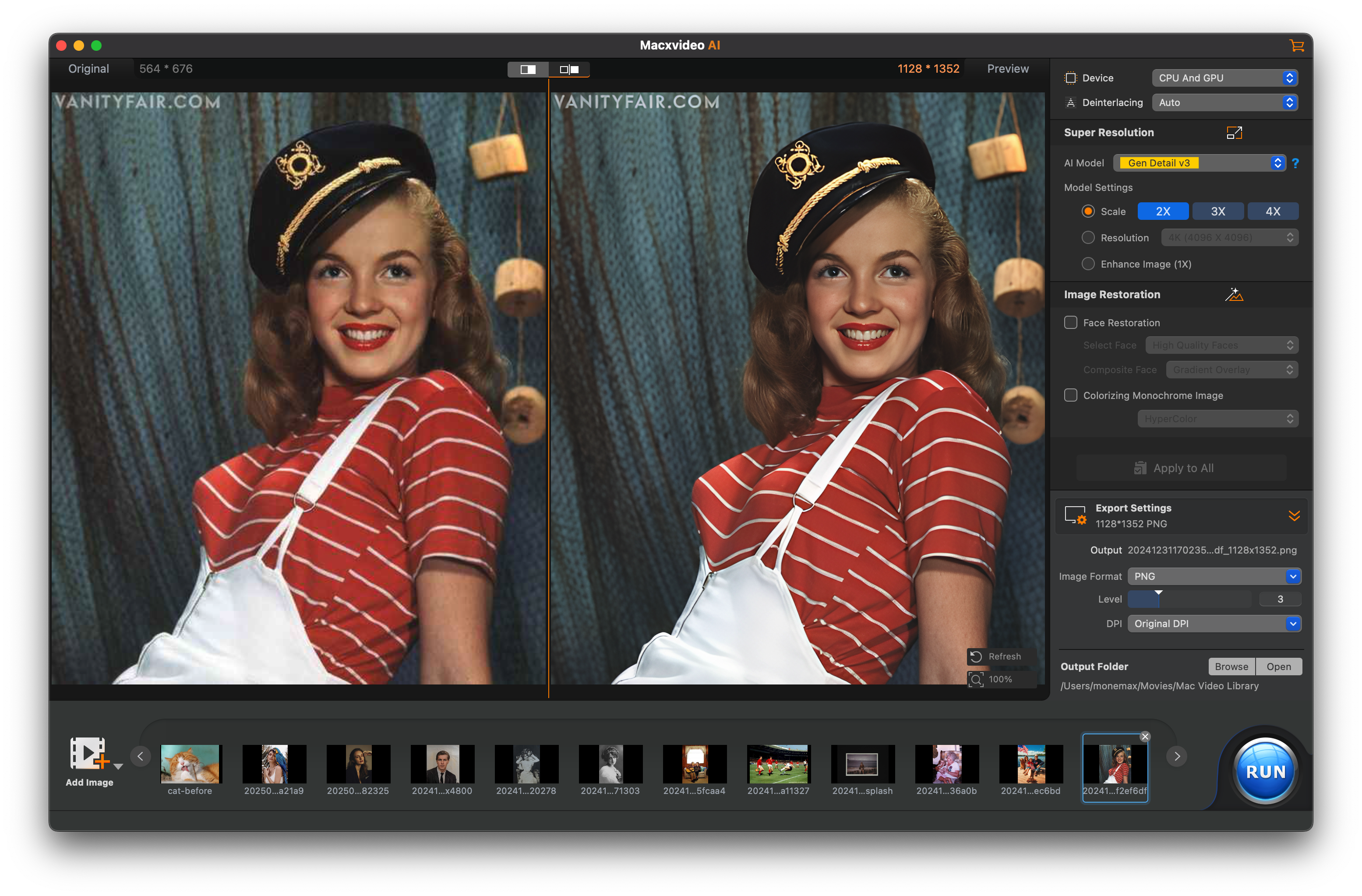Image resolution: width=1362 pixels, height=896 pixels.
Task: Remove selected thumbnail with X icon
Action: coord(1144,736)
